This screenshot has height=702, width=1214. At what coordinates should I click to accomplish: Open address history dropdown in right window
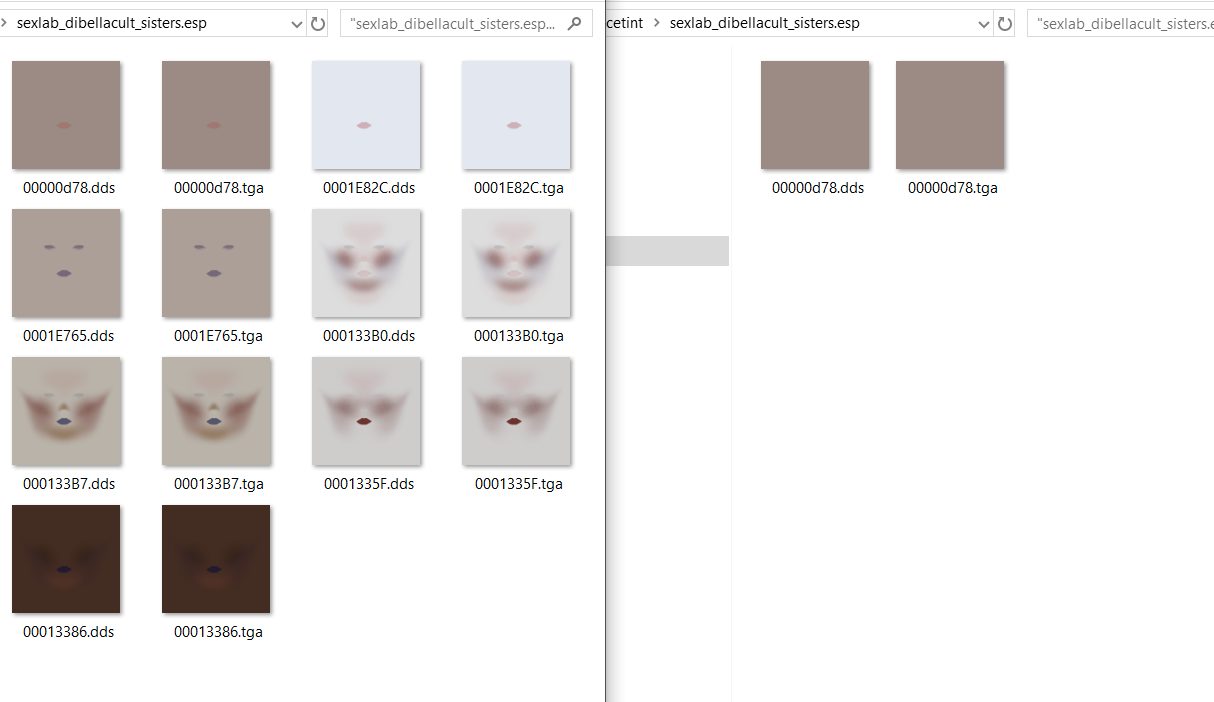[984, 23]
